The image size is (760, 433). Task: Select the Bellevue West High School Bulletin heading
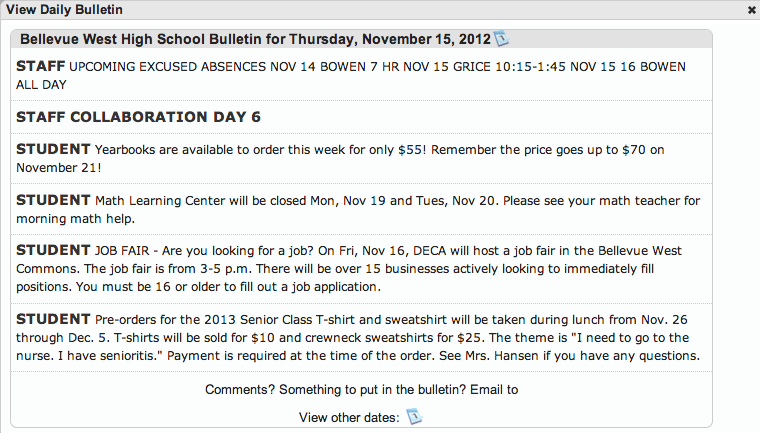[x=255, y=39]
